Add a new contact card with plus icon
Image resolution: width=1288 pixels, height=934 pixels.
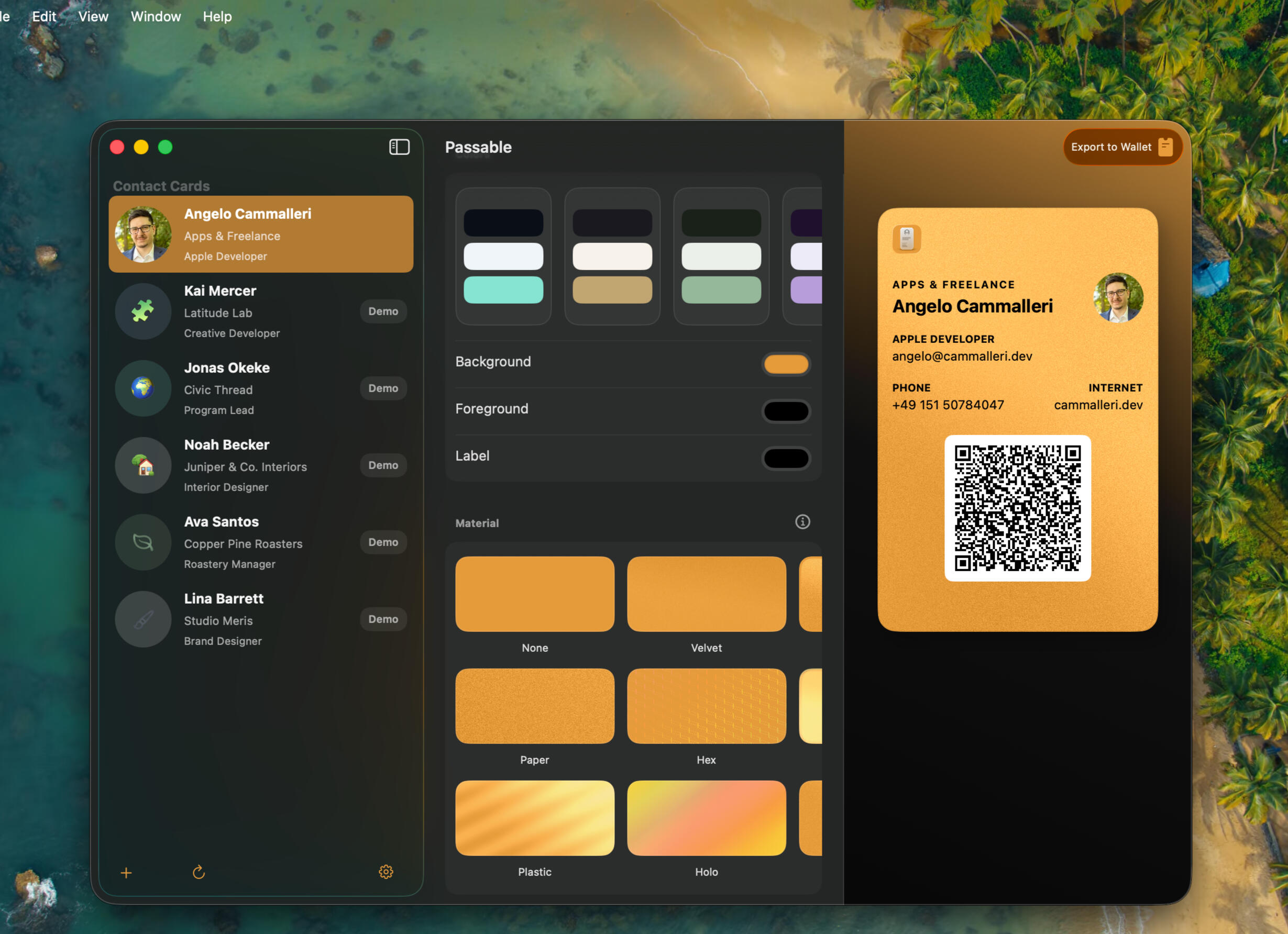tap(126, 873)
